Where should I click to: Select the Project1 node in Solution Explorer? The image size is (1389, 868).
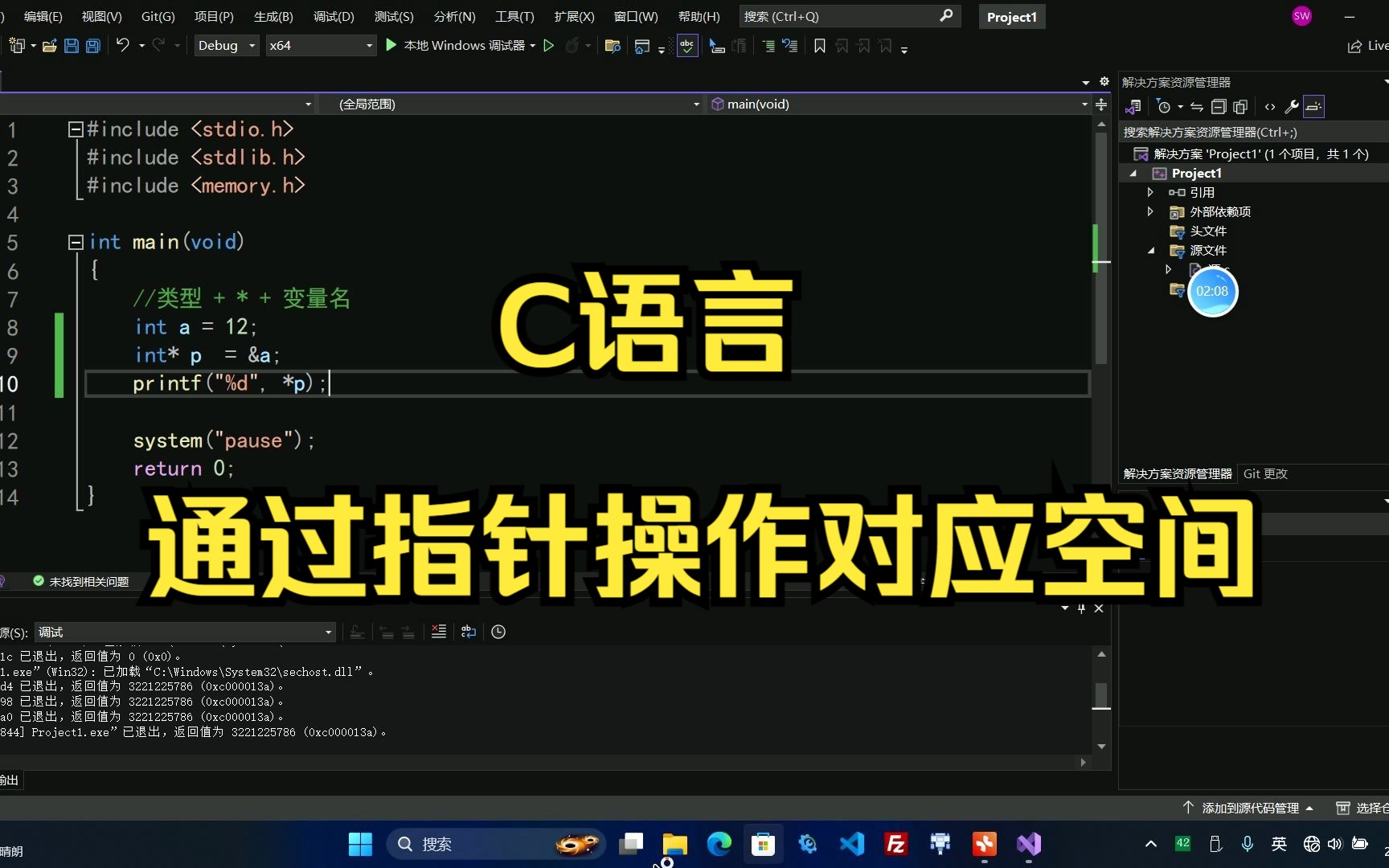pos(1197,173)
